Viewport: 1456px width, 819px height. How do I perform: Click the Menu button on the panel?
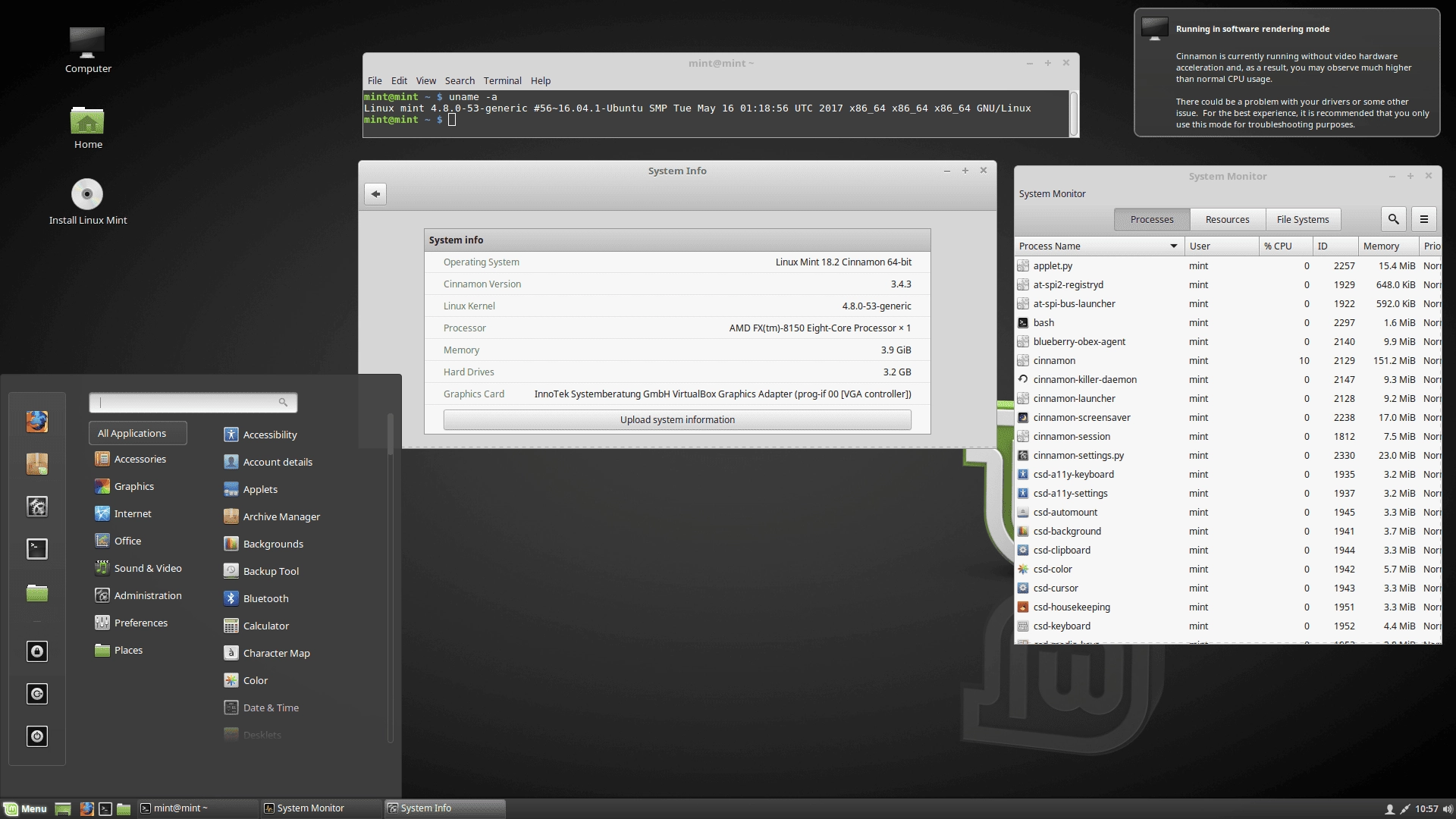tap(26, 809)
